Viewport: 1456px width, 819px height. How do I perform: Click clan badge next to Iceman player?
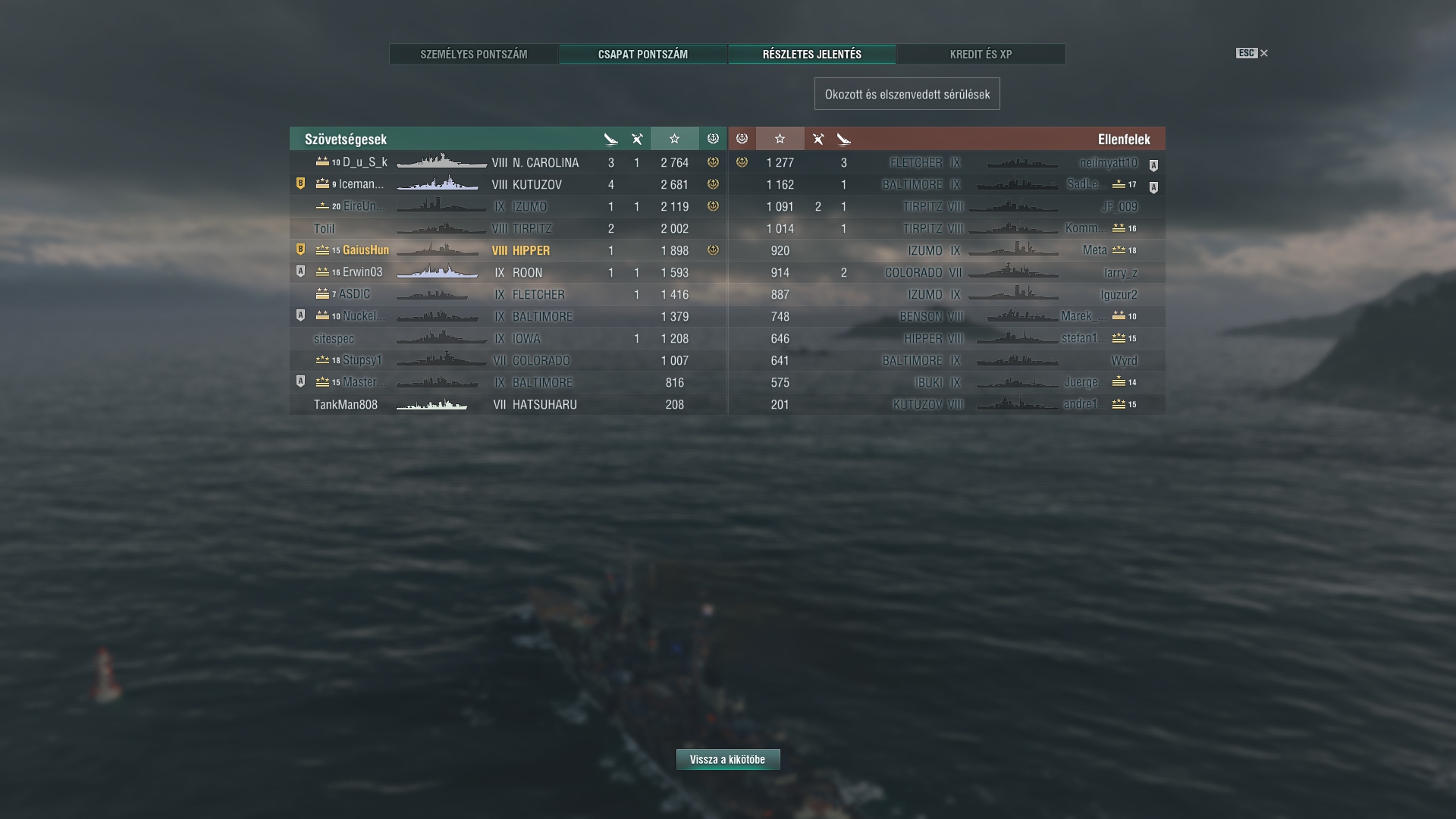300,184
